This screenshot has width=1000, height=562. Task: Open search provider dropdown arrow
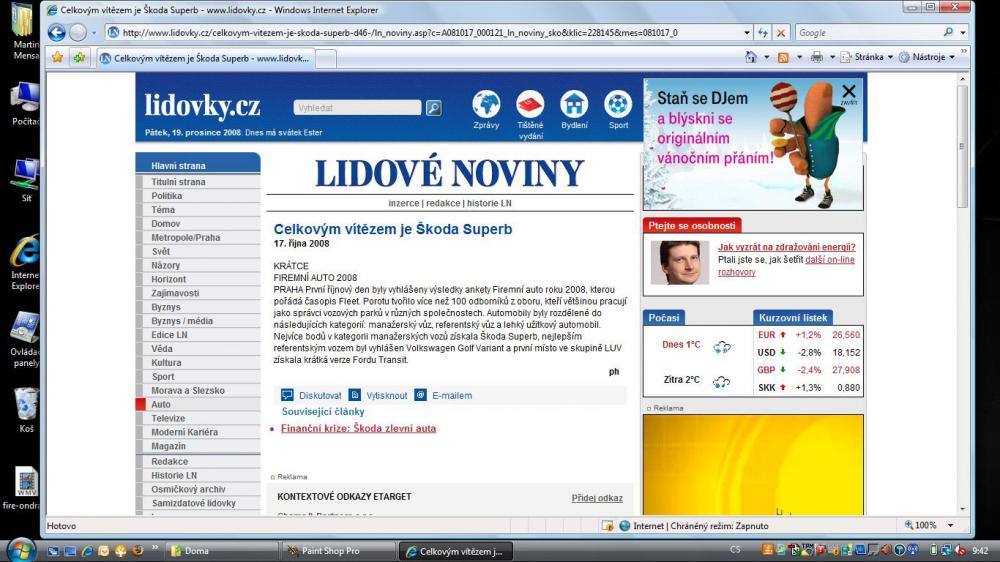[x=963, y=32]
